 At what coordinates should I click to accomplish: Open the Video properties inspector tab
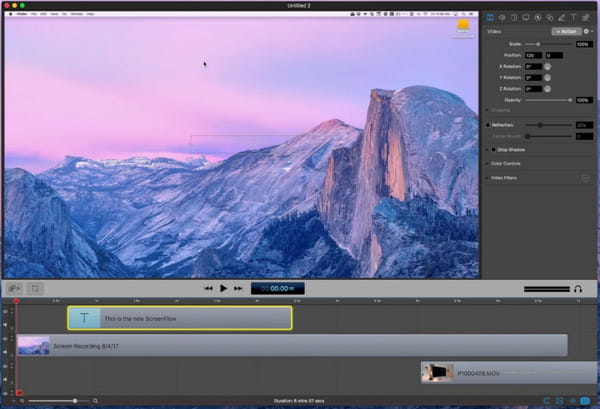click(490, 18)
